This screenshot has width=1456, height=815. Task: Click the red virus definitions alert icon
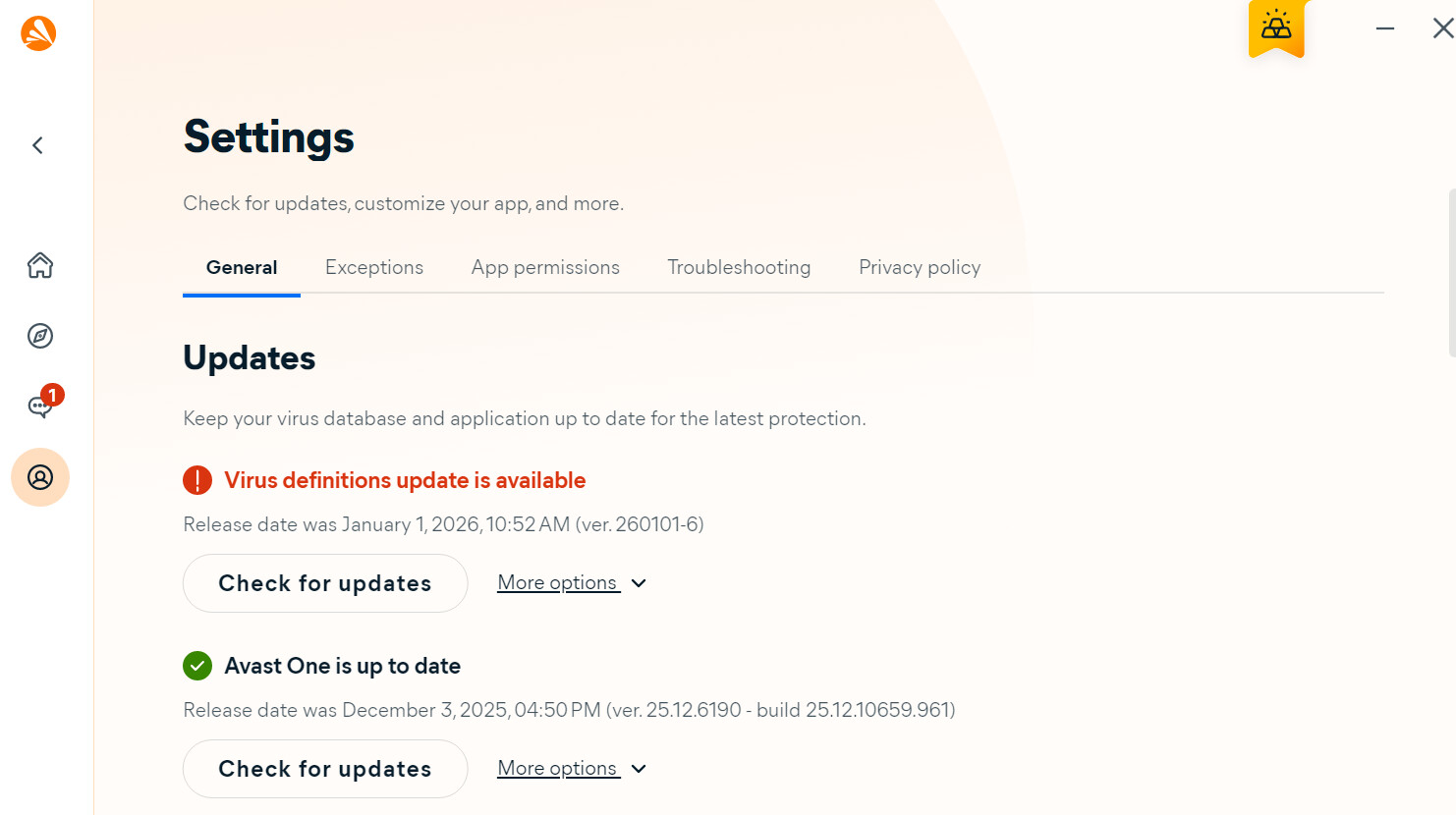tap(197, 480)
